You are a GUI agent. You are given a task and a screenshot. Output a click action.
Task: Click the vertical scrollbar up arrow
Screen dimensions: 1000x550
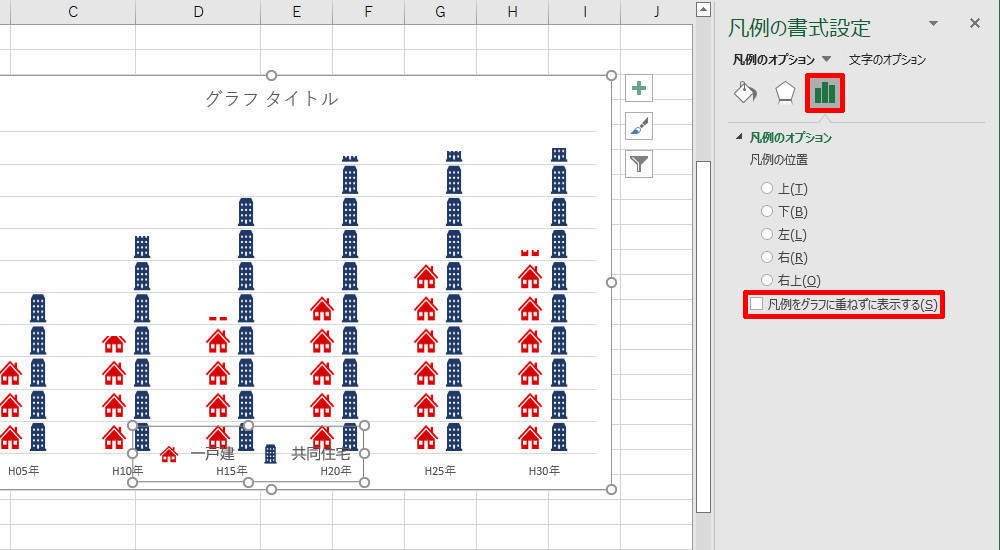click(x=703, y=10)
